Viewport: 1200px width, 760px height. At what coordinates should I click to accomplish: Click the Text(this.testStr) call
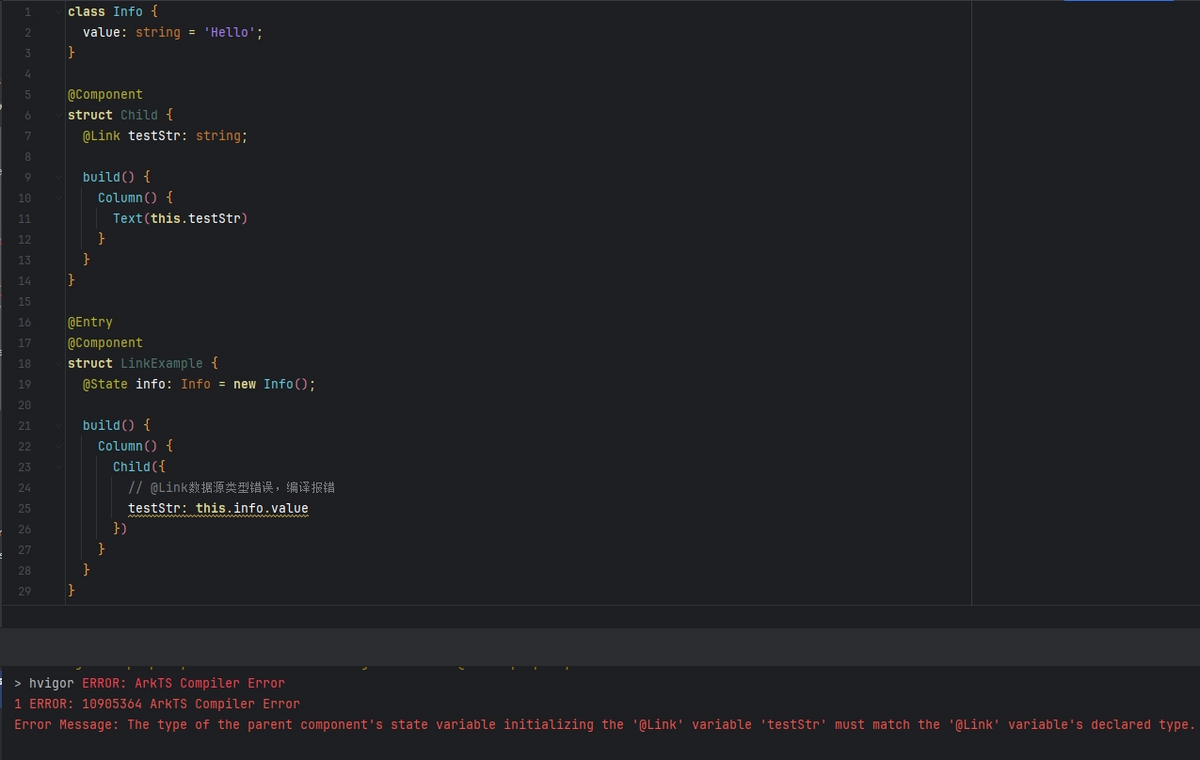point(179,218)
